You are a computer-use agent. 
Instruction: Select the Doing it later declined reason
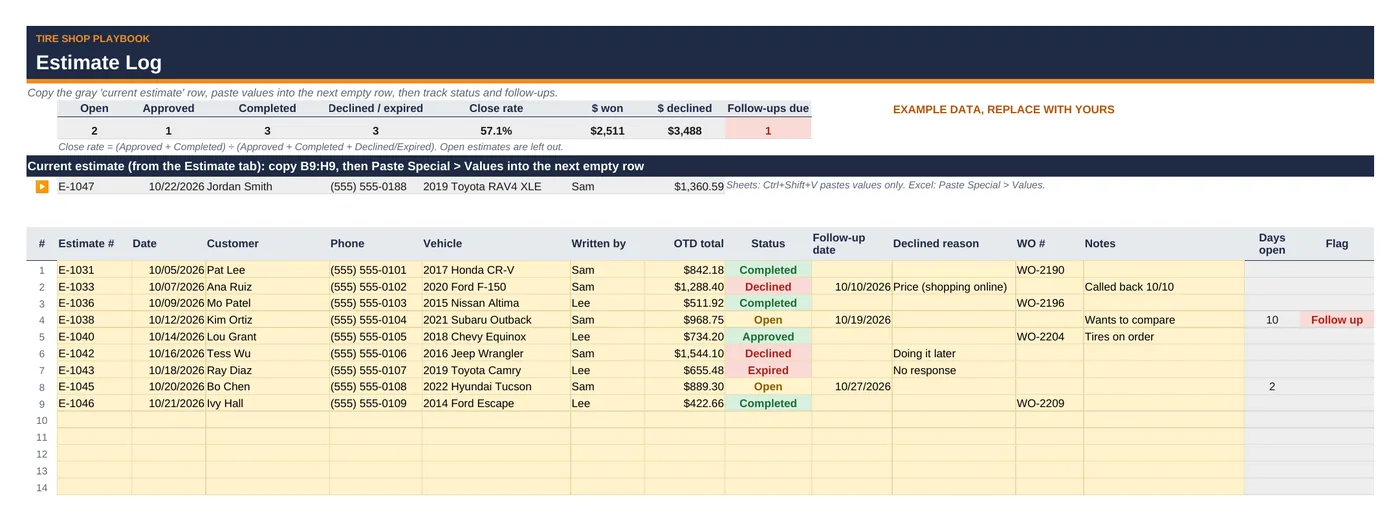click(953, 353)
